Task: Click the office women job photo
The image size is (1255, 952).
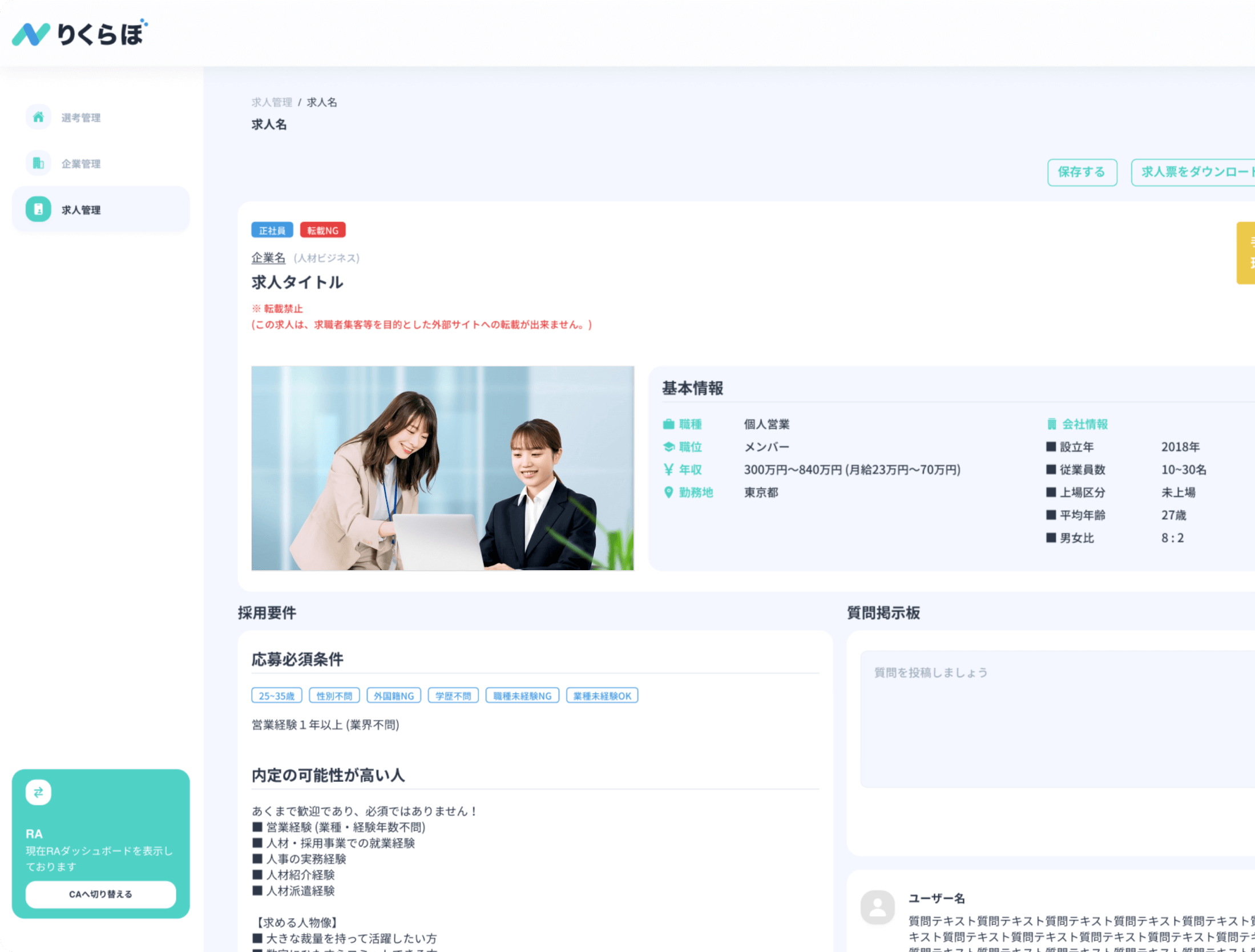Action: [x=442, y=468]
